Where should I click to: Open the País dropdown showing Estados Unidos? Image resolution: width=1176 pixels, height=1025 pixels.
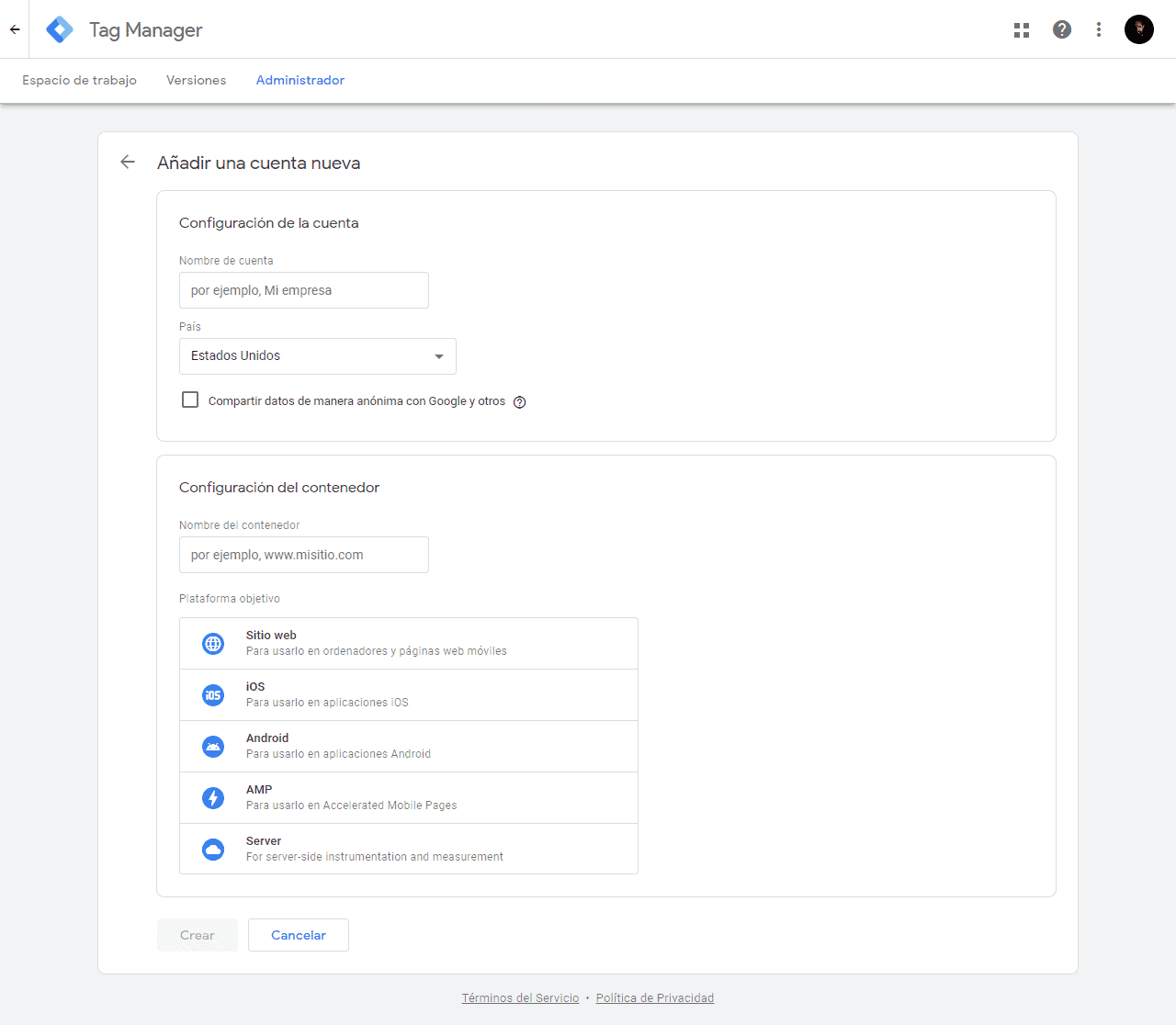click(317, 355)
